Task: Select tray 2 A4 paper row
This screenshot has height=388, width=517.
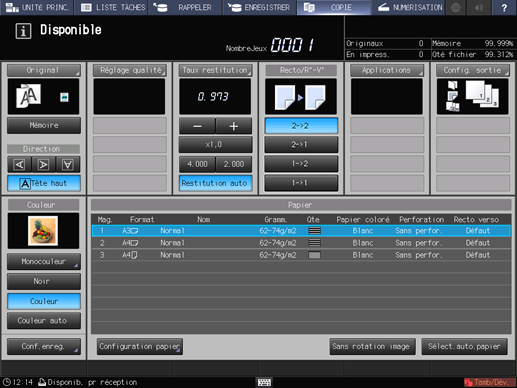Action: [301, 243]
